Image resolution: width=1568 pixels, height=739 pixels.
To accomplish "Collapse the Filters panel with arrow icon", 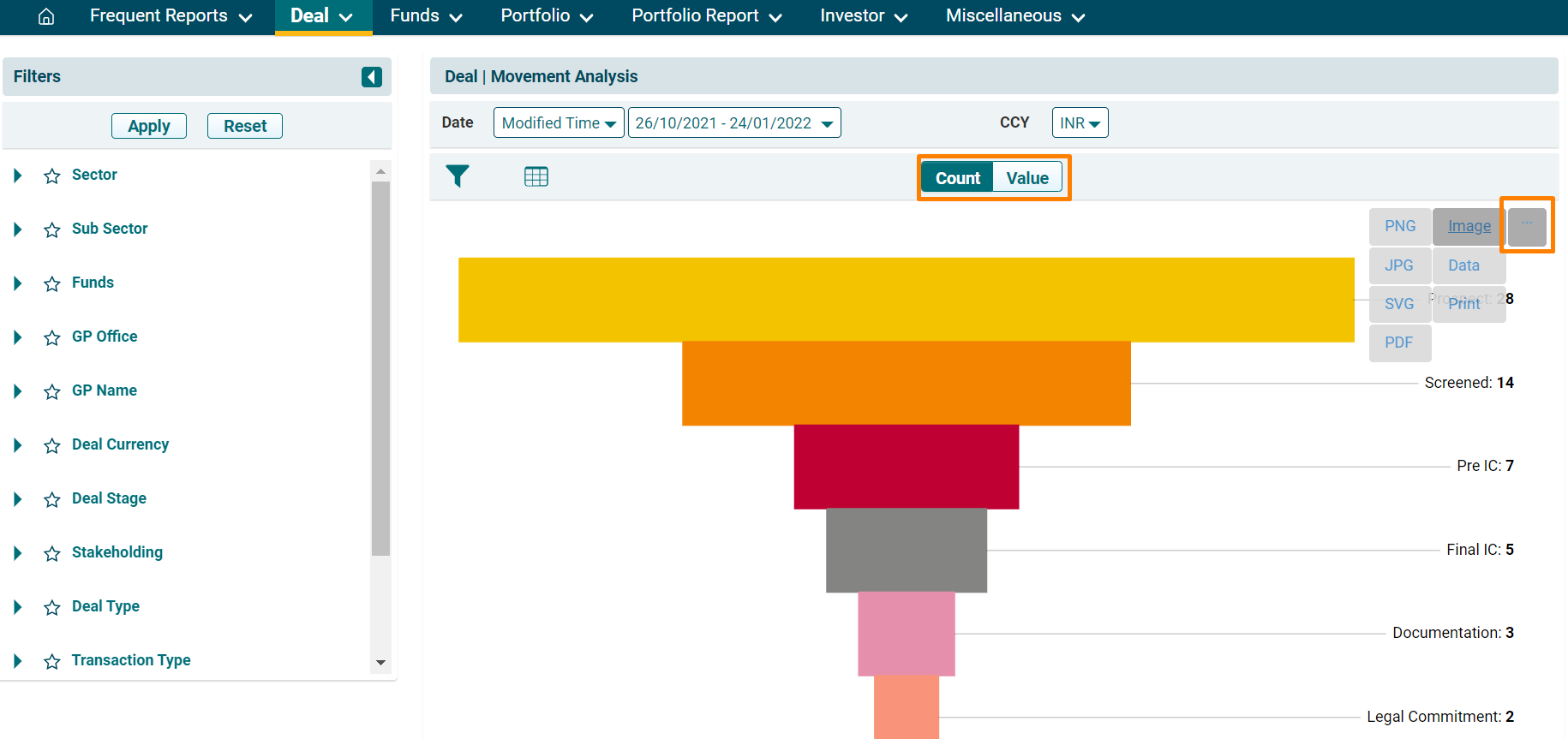I will pos(371,77).
